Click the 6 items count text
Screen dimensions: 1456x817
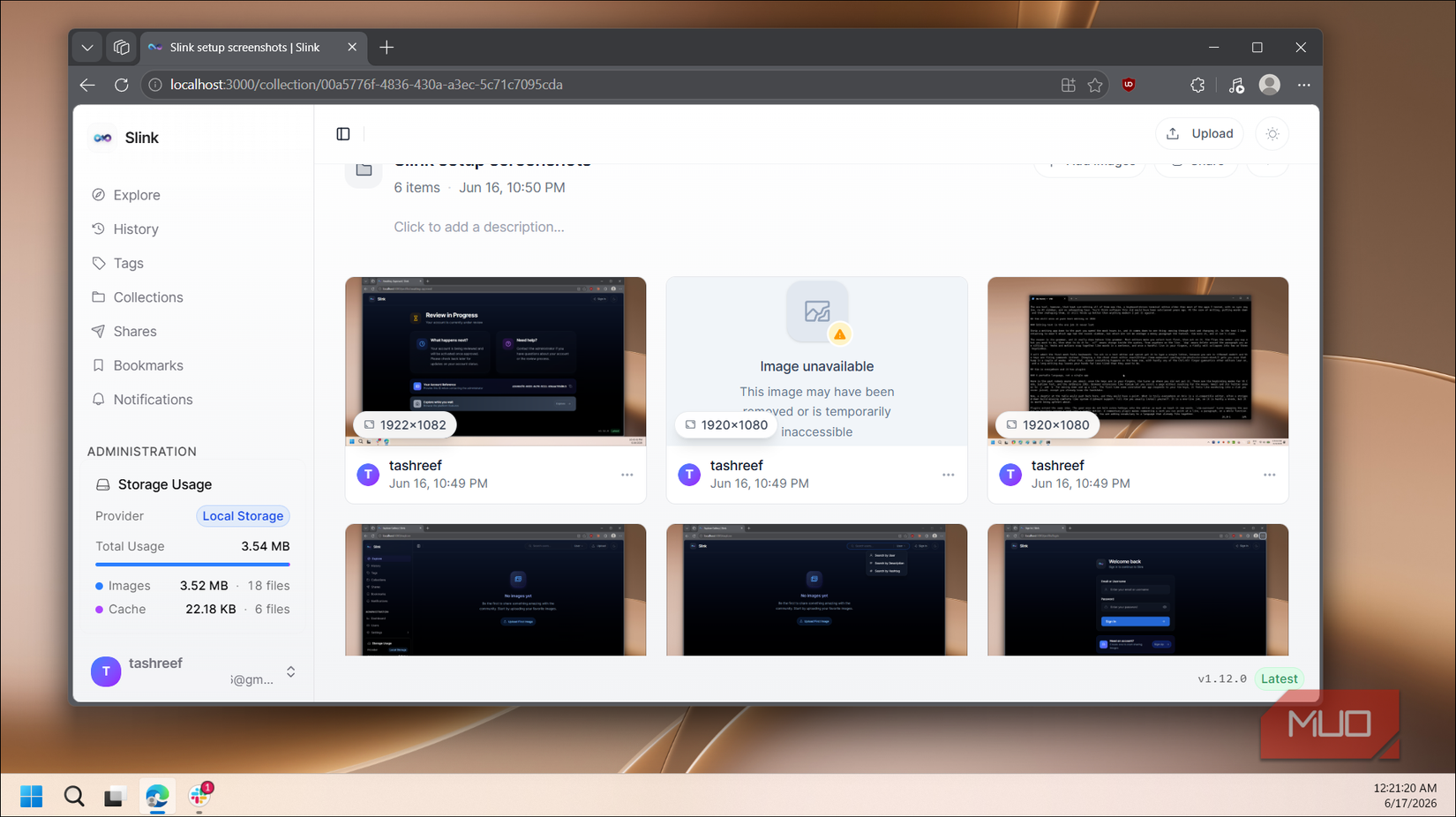tap(417, 188)
